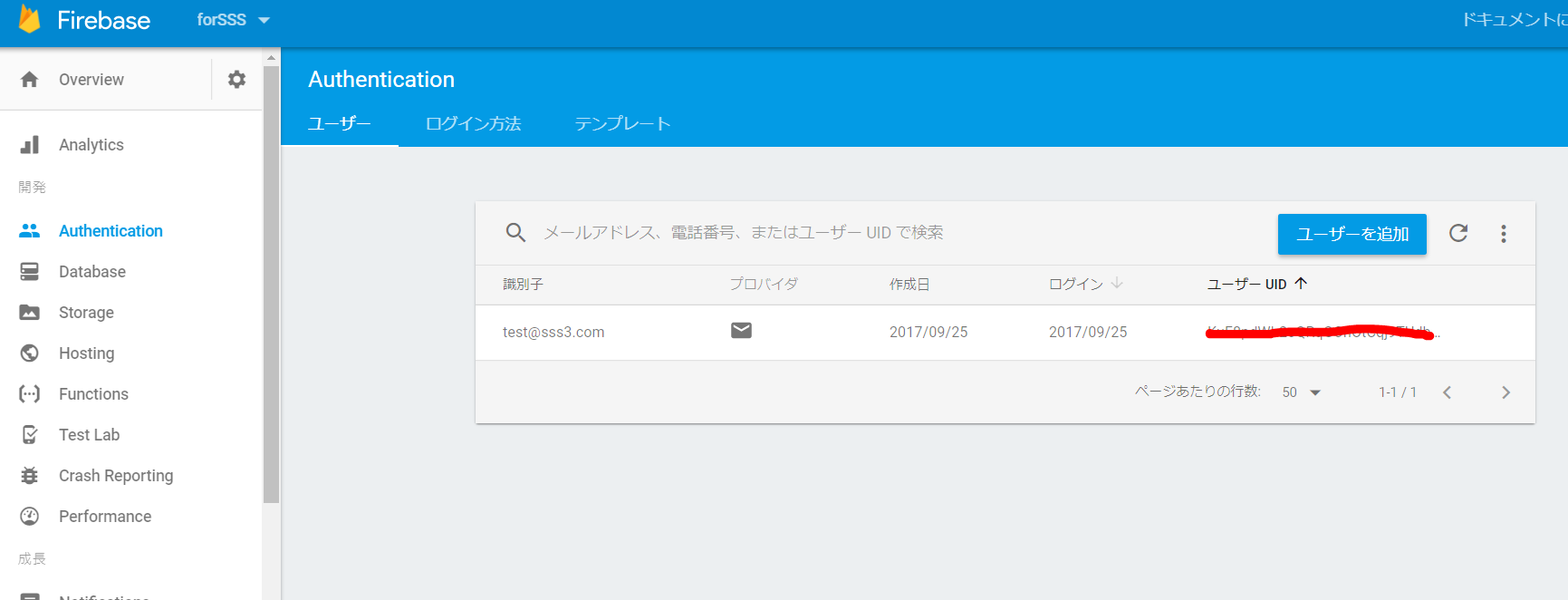Go to Crash Reporting

[116, 476]
